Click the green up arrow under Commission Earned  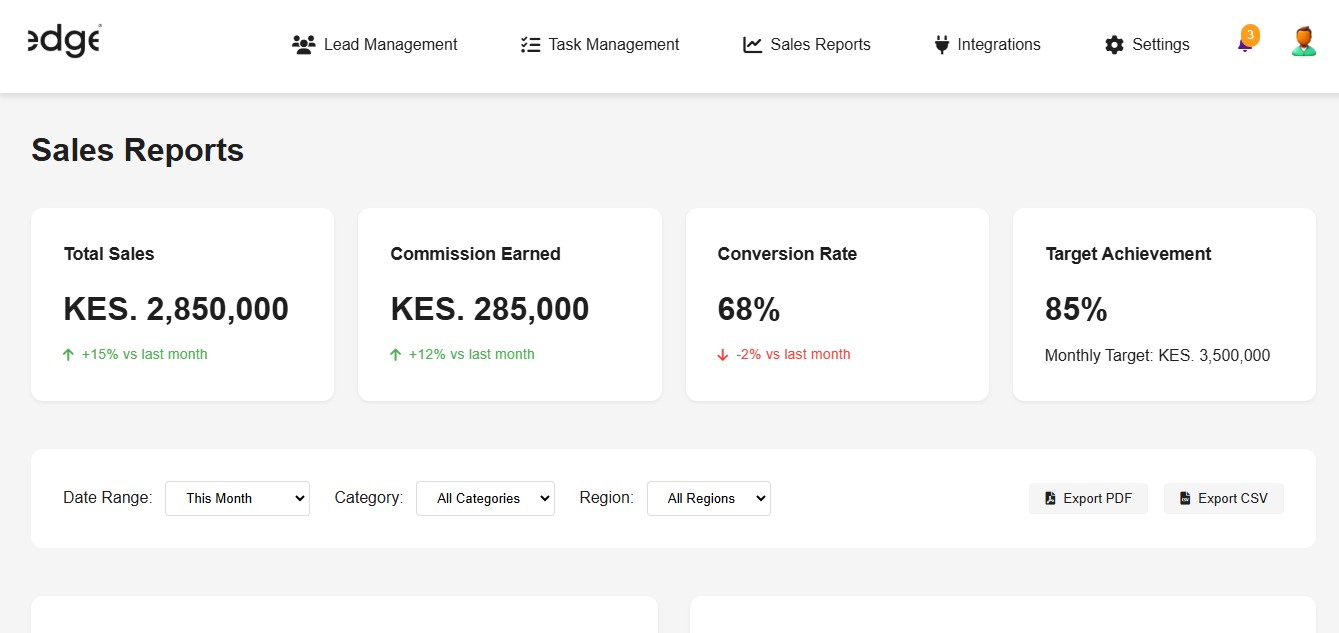click(x=395, y=354)
